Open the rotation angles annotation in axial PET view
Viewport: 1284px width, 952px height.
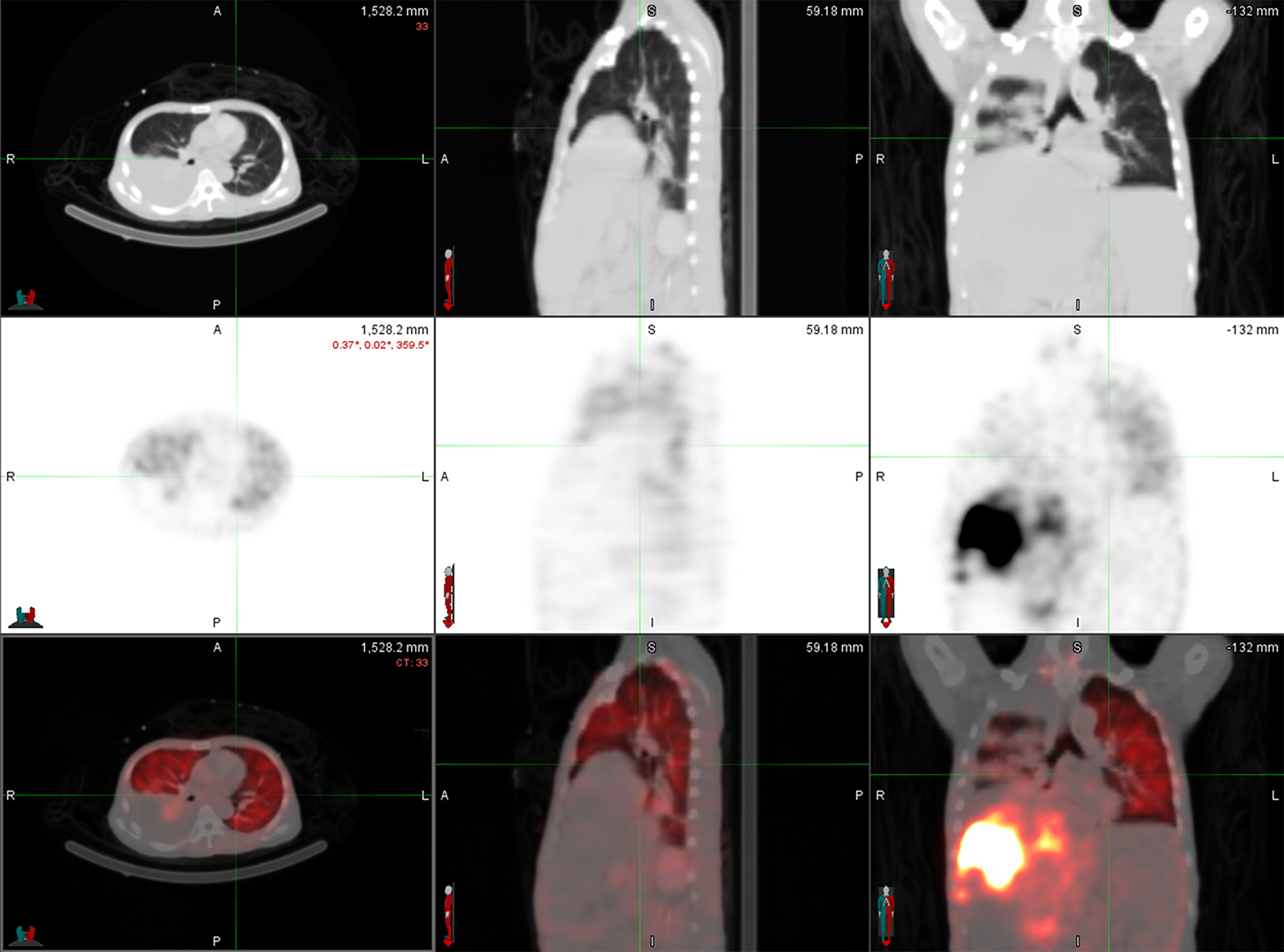pos(379,344)
